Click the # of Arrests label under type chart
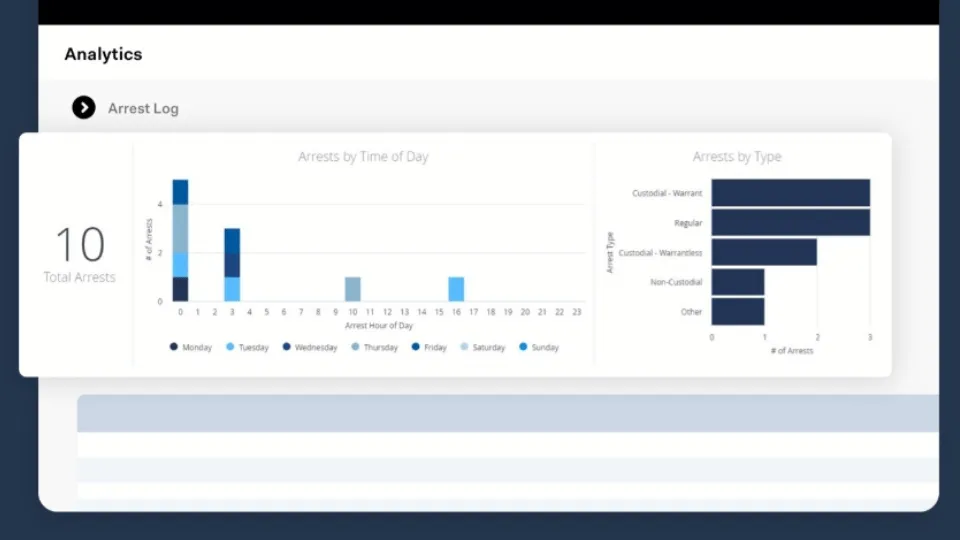 tap(792, 351)
